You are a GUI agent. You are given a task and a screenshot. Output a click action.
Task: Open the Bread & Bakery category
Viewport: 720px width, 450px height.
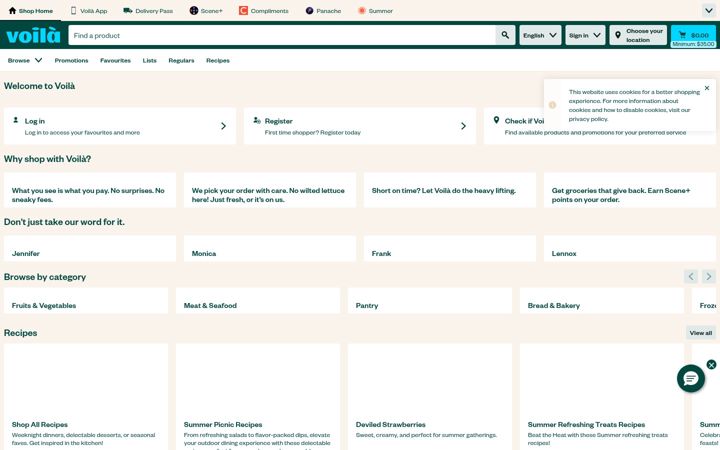tap(602, 301)
